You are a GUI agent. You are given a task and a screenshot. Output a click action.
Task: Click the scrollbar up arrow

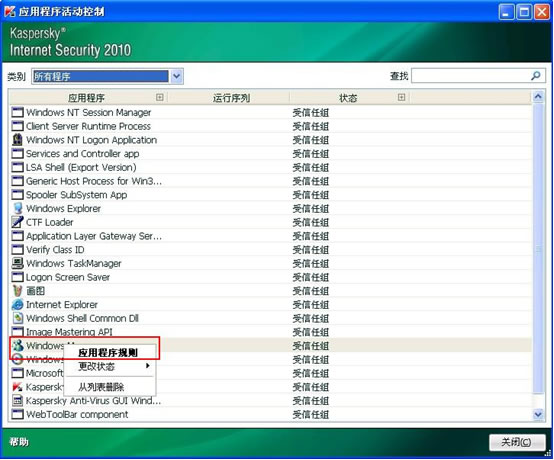538,97
